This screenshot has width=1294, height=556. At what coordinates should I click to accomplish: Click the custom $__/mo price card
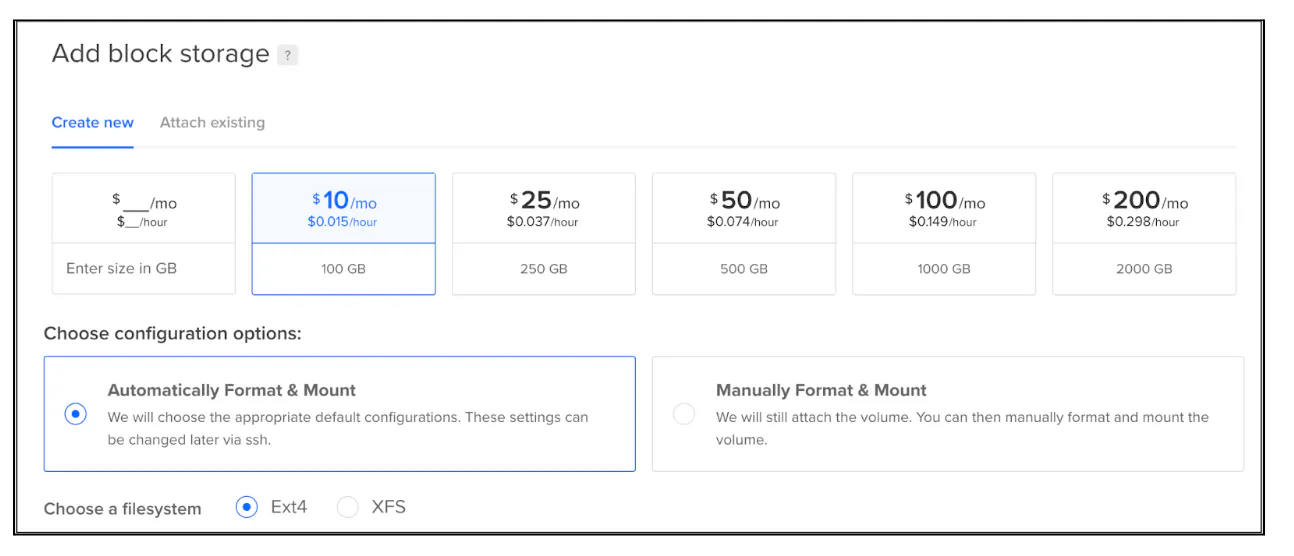[143, 209]
